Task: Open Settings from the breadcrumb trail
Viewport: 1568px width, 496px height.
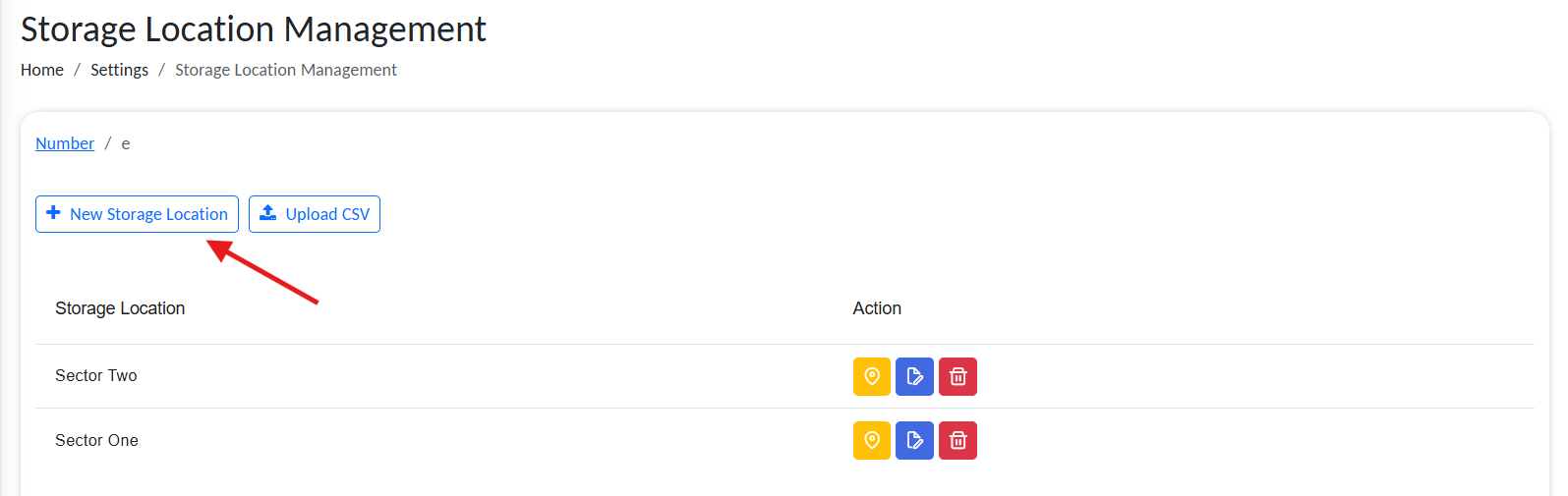Action: (119, 70)
